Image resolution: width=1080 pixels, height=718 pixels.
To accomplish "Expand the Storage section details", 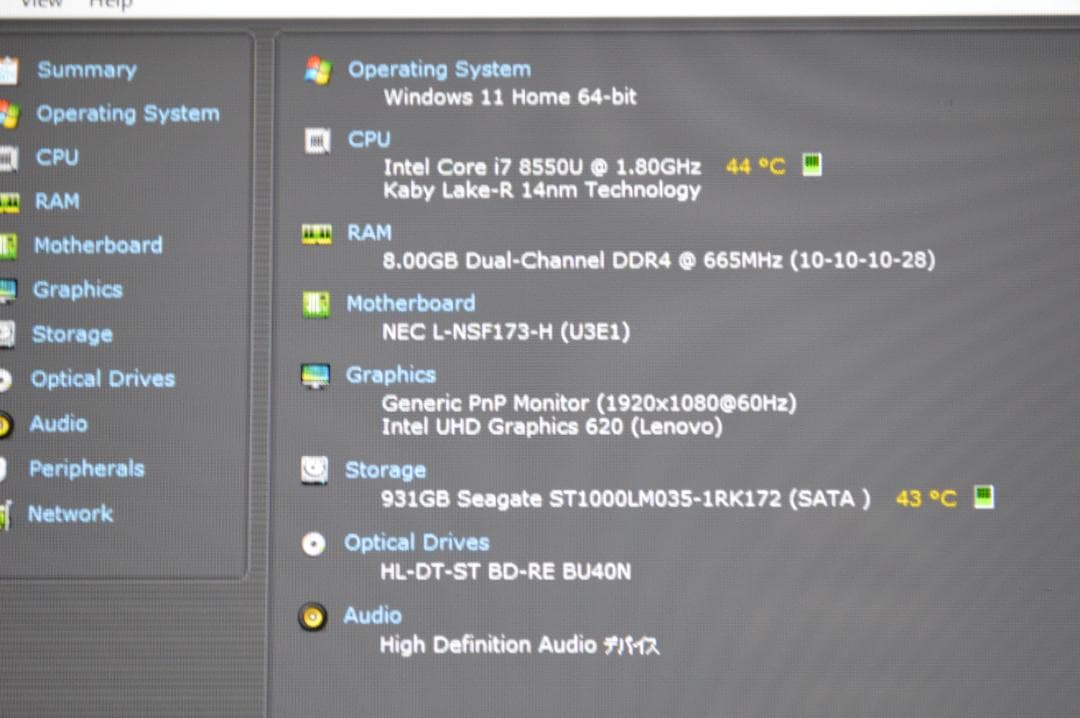I will pyautogui.click(x=385, y=470).
